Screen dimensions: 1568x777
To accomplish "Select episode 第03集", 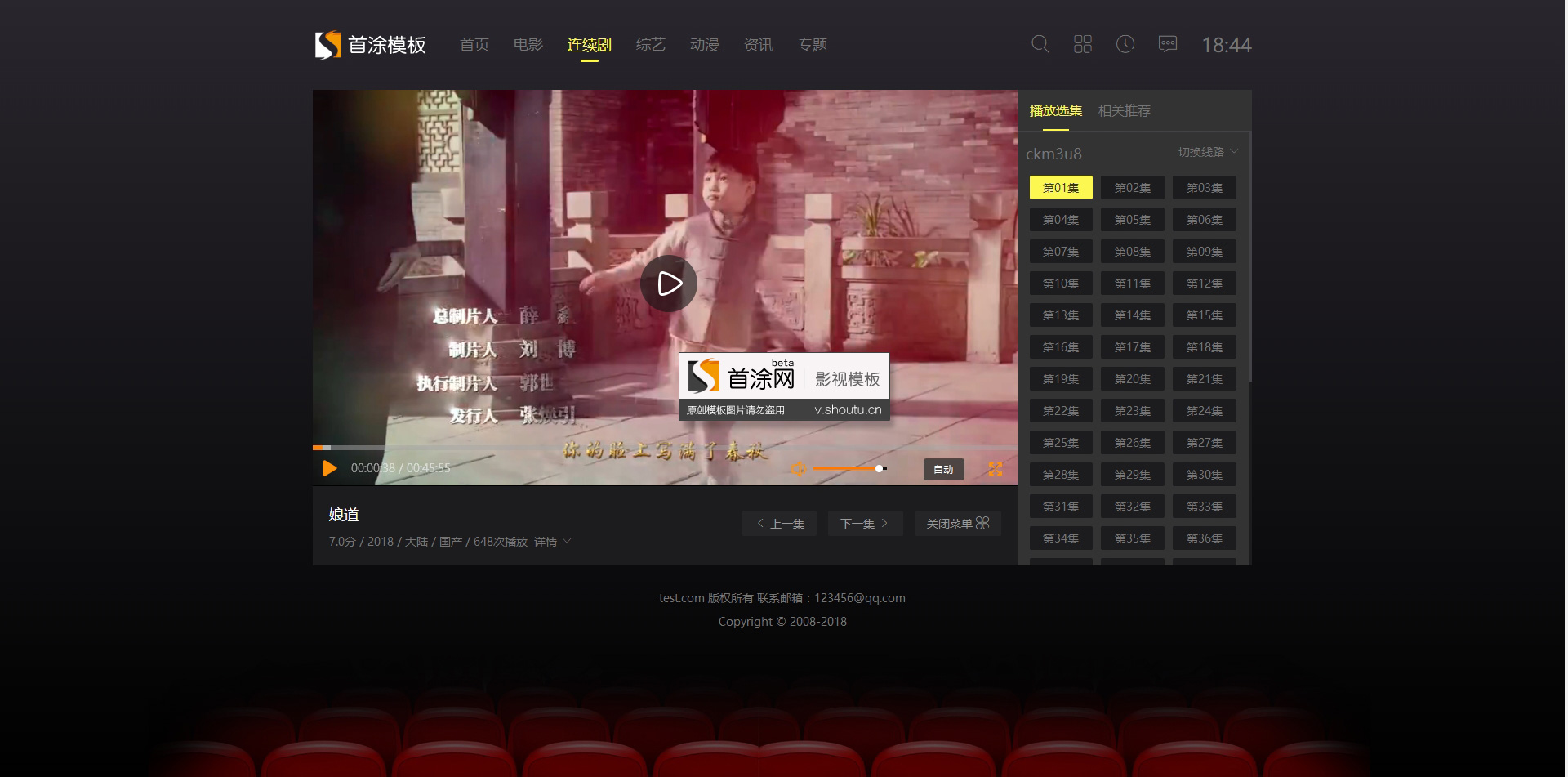I will [x=1205, y=188].
